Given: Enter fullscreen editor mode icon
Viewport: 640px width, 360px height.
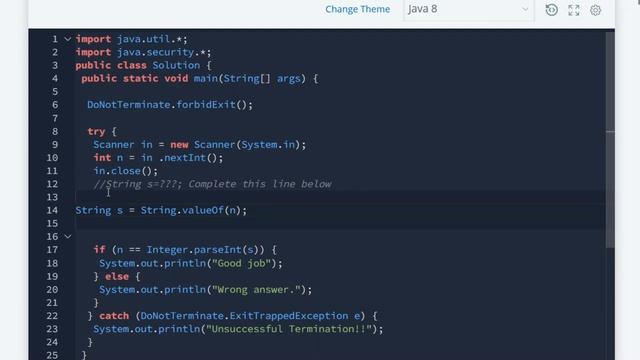Looking at the screenshot, I should [x=573, y=10].
